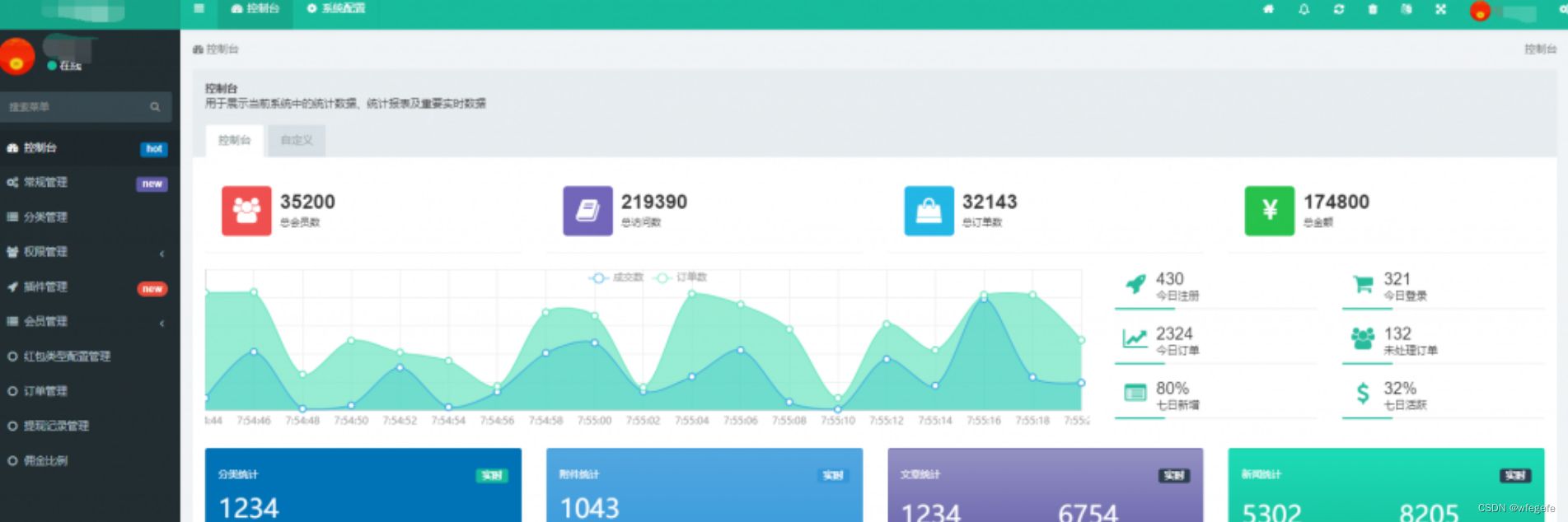
Task: Click the search magnifier in sidebar
Action: pos(155,107)
